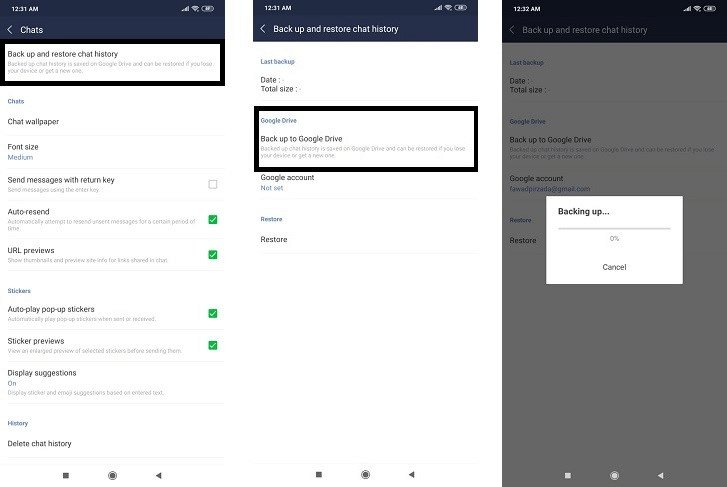The image size is (727, 487).
Task: Tap Last backup header on middle screen
Action: pyautogui.click(x=277, y=61)
